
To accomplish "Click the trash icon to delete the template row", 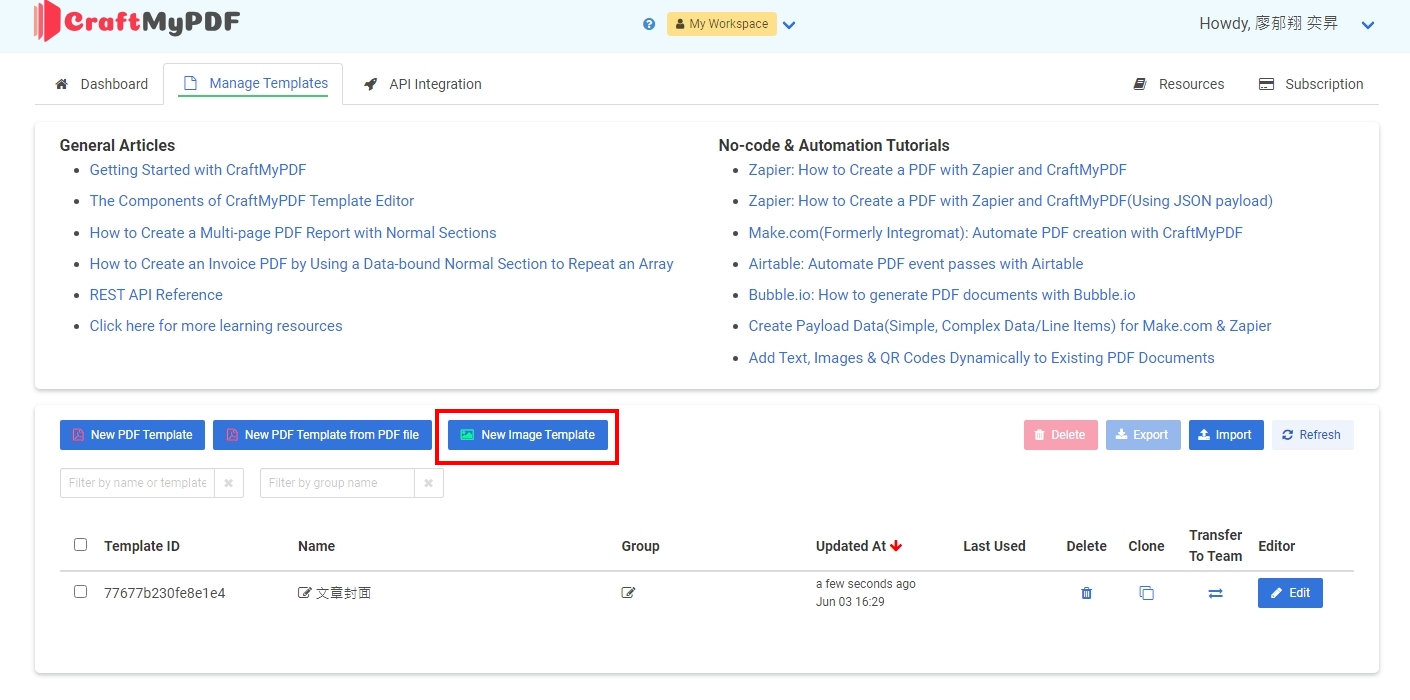I will pyautogui.click(x=1086, y=593).
